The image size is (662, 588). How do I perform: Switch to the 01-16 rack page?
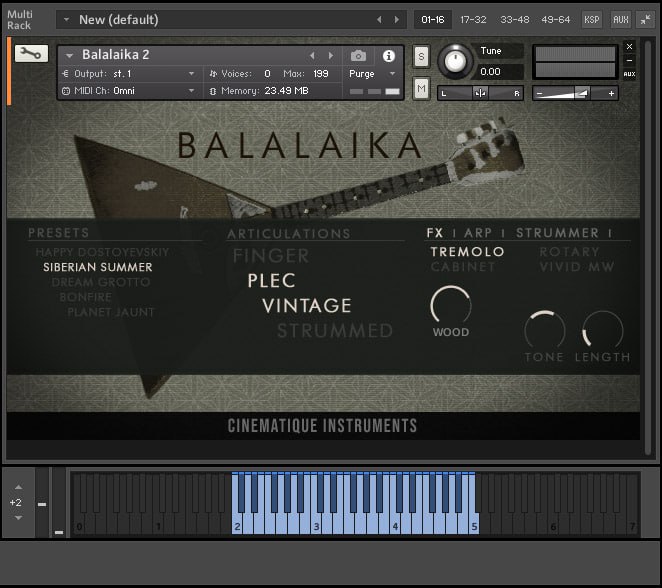click(x=433, y=19)
